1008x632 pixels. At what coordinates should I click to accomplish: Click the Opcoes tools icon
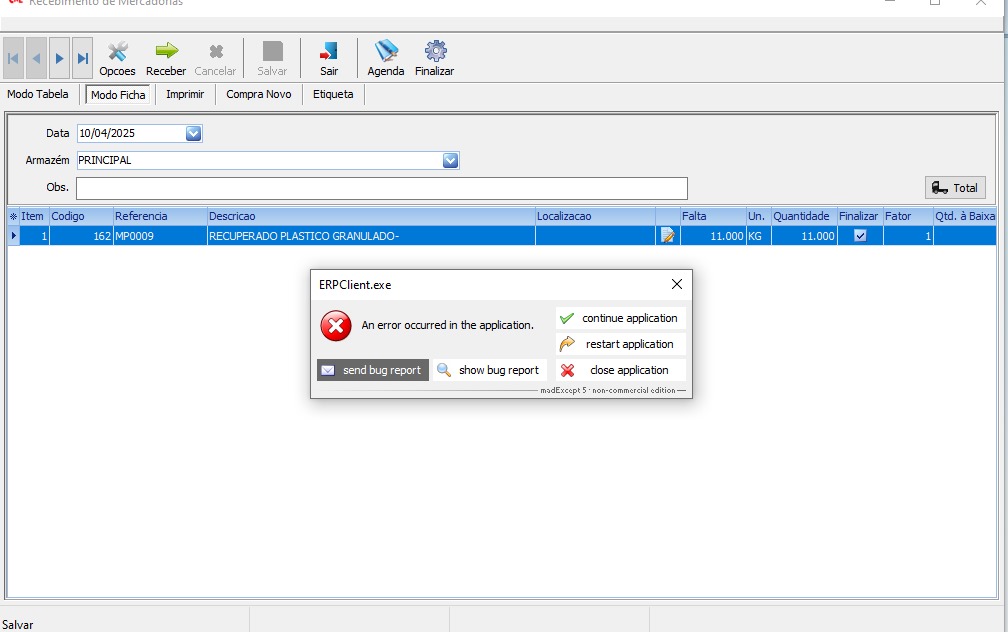(117, 52)
